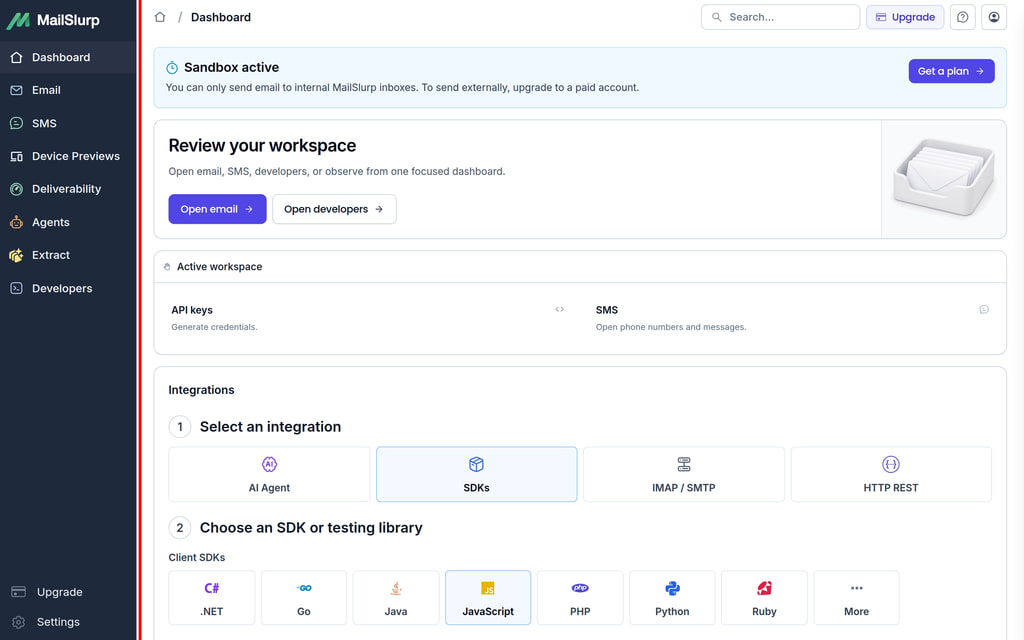Click the Open email button
The width and height of the screenshot is (1024, 640).
pos(217,209)
